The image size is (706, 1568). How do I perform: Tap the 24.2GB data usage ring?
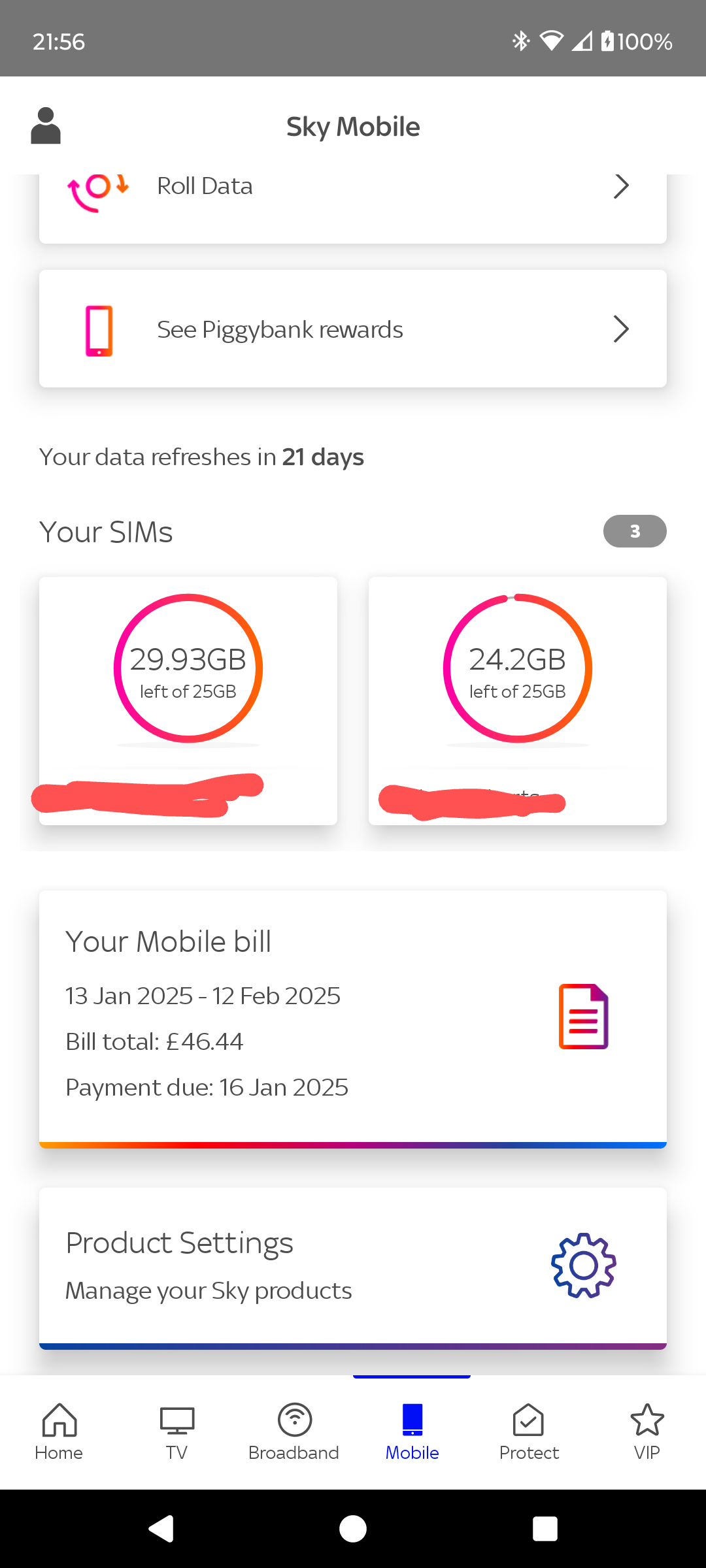(x=517, y=668)
